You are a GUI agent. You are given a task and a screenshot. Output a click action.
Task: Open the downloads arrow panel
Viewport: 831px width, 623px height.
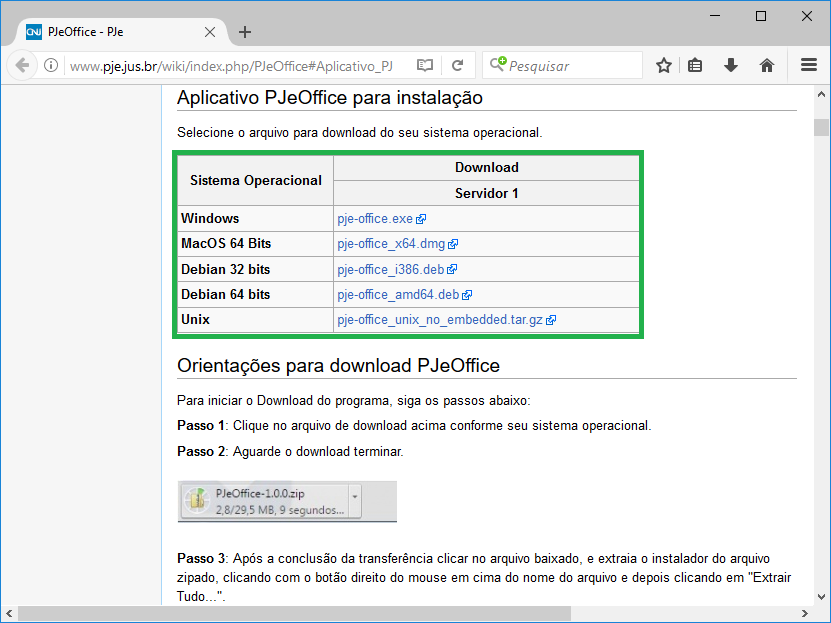pyautogui.click(x=731, y=66)
